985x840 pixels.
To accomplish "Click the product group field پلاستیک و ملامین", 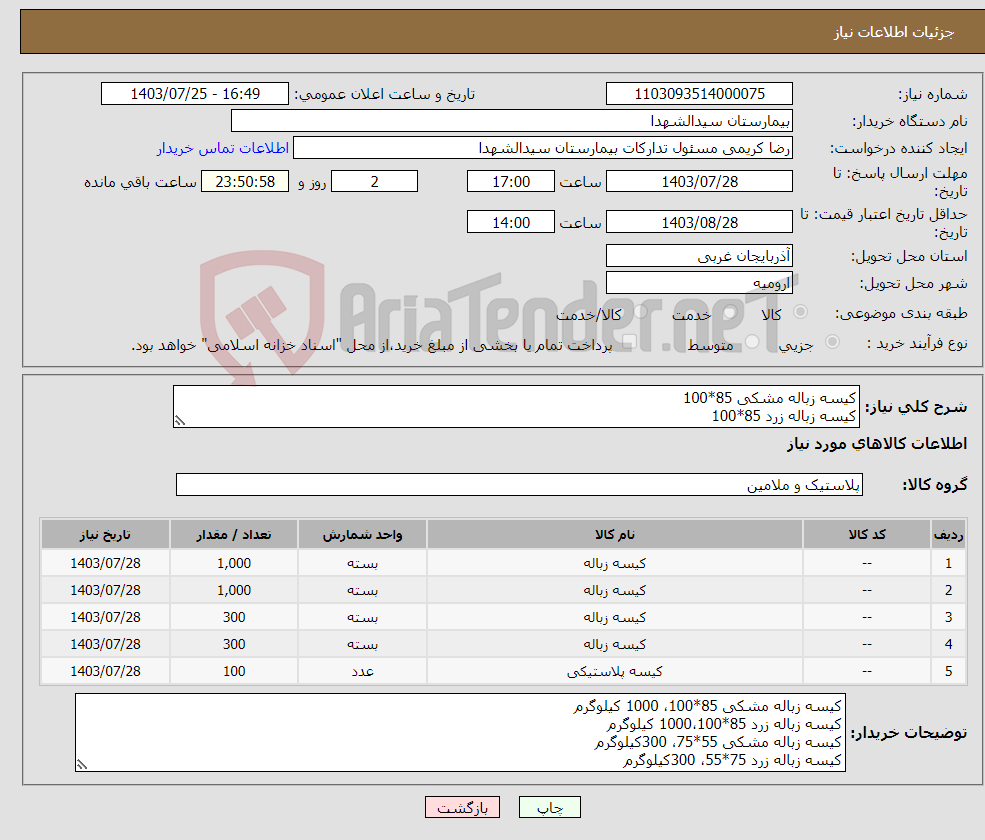I will [520, 484].
